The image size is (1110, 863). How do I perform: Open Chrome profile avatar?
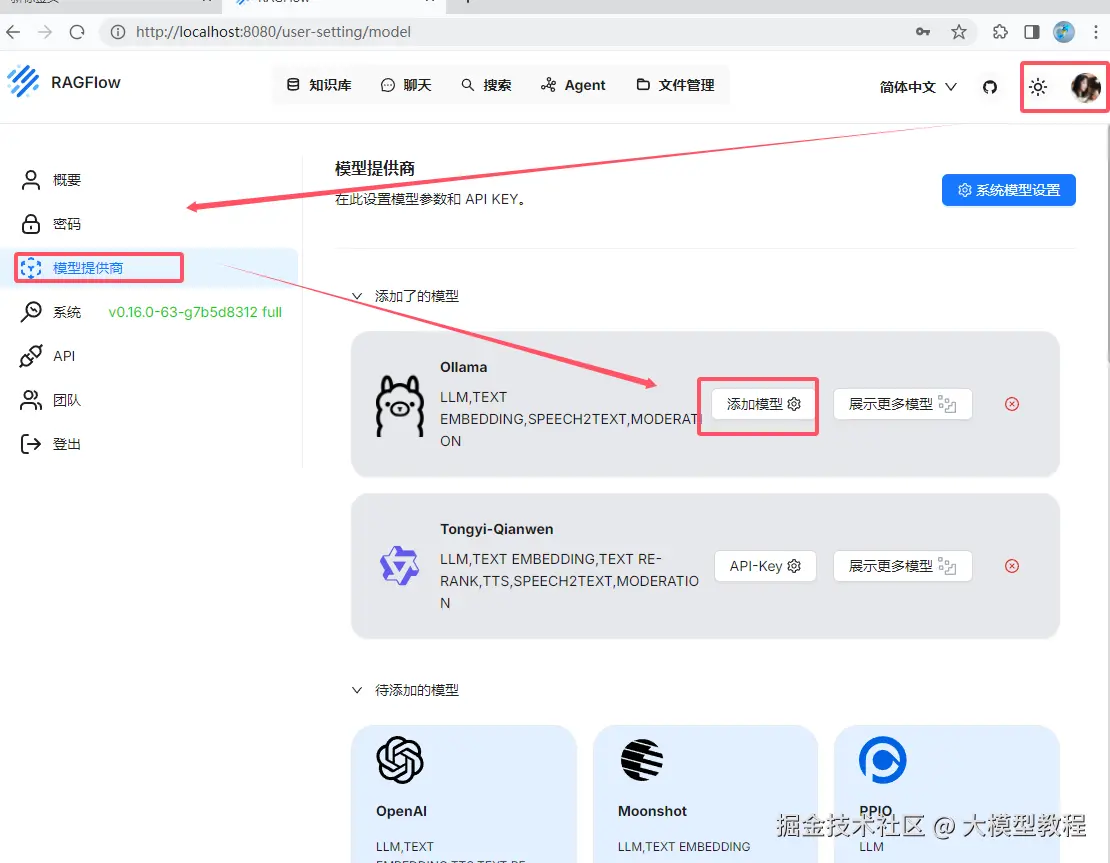(1063, 32)
